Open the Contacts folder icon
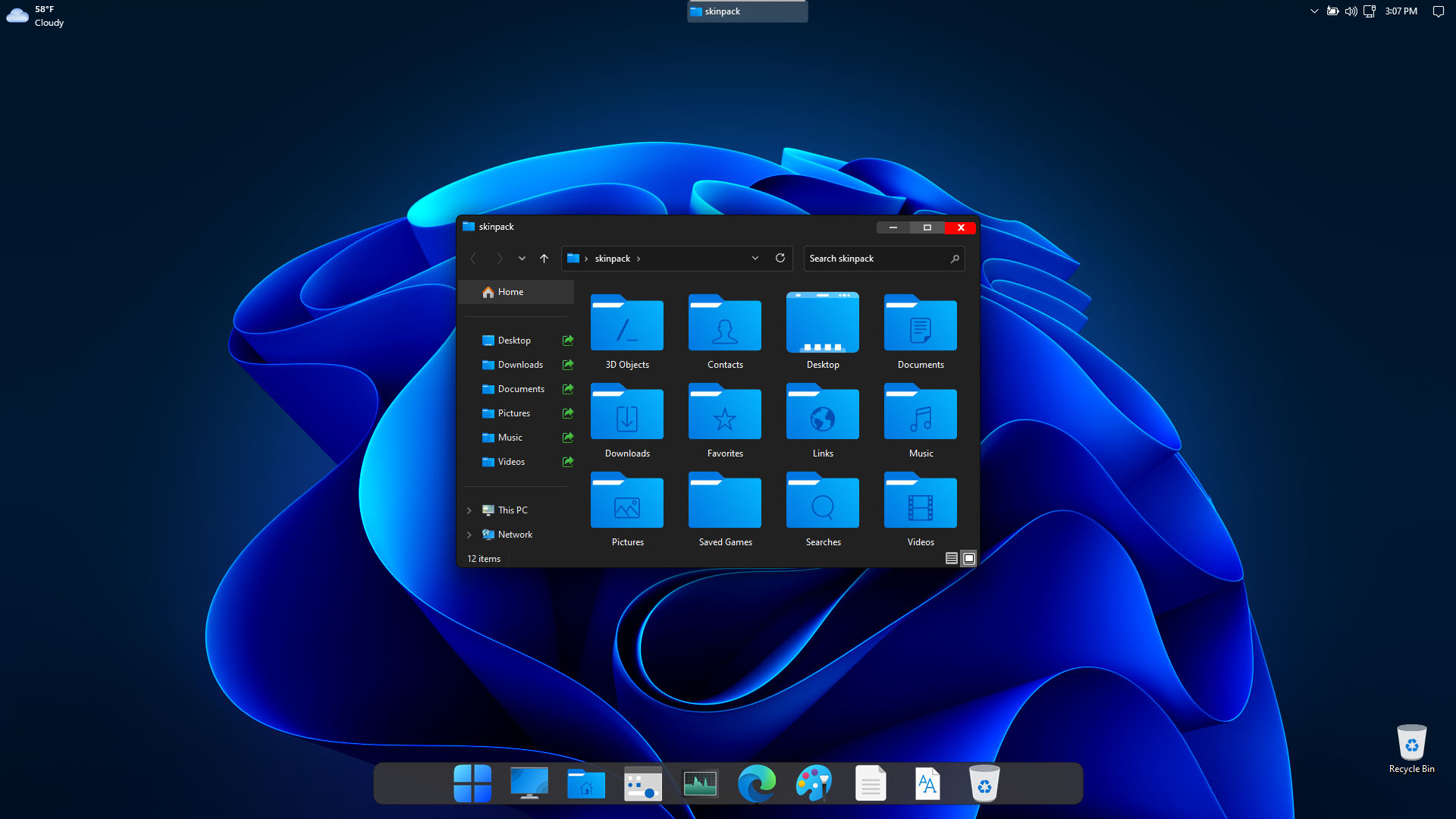This screenshot has width=1456, height=819. 724,326
